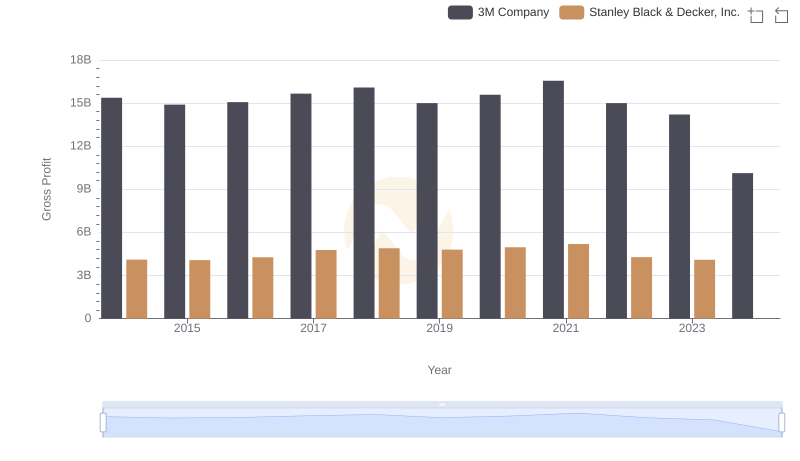The height and width of the screenshot is (461, 800).
Task: Click the 2023 x-axis label
Action: 692,328
